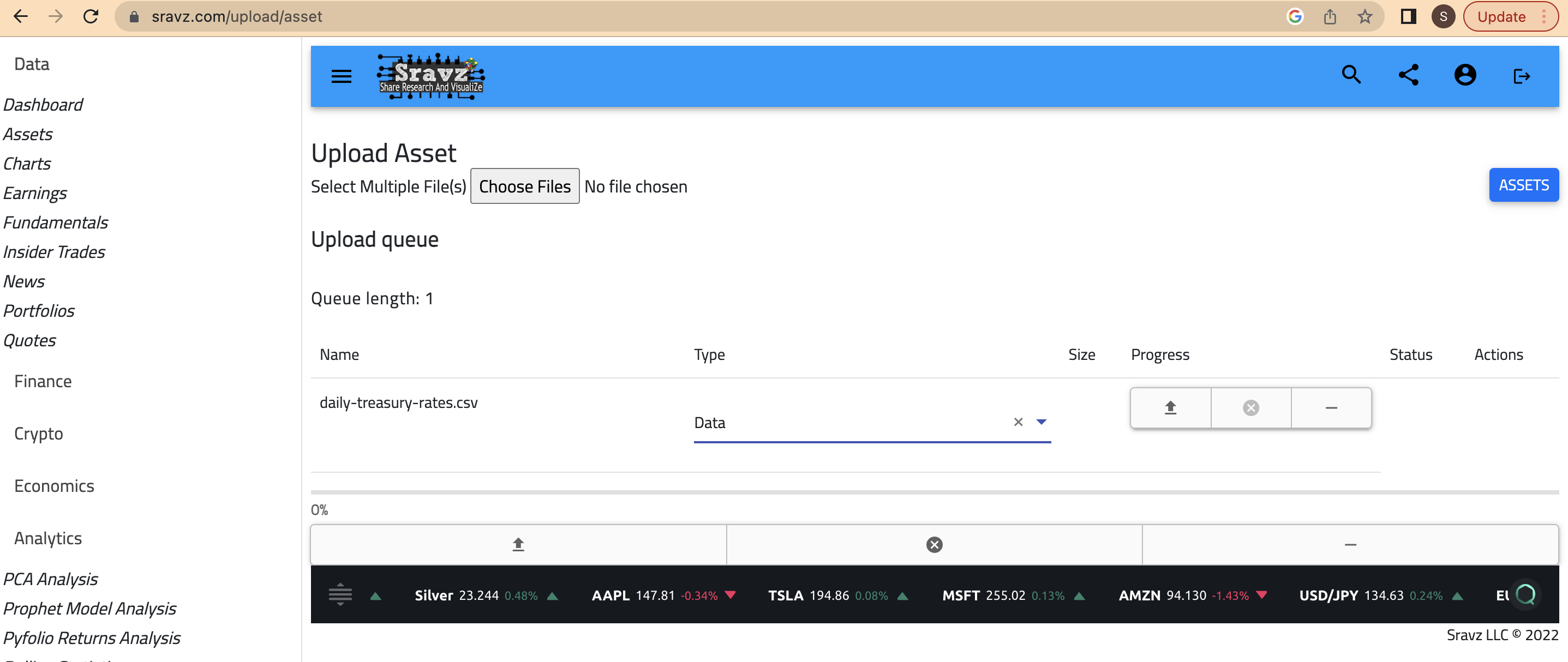Screen dimensions: 1568x662
Task: Select the daily-treasury-rates.csv file name
Action: coord(399,403)
